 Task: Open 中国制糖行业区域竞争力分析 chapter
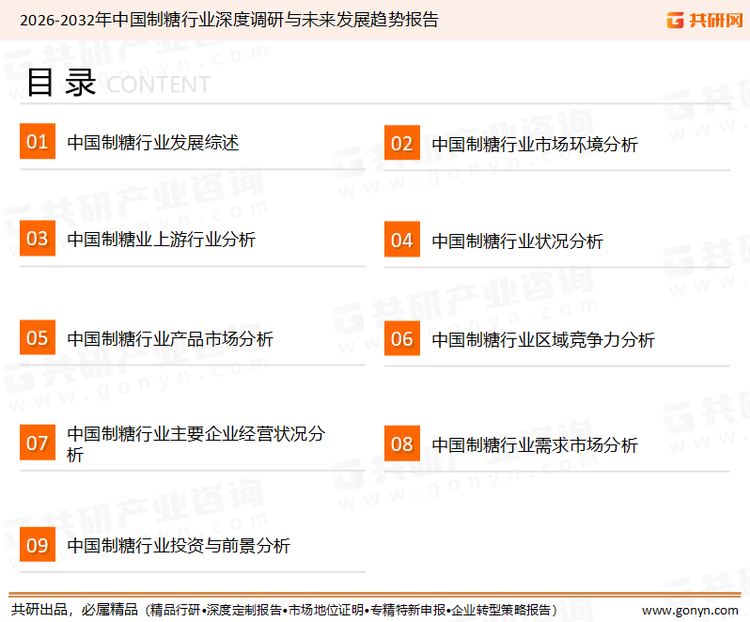(543, 340)
